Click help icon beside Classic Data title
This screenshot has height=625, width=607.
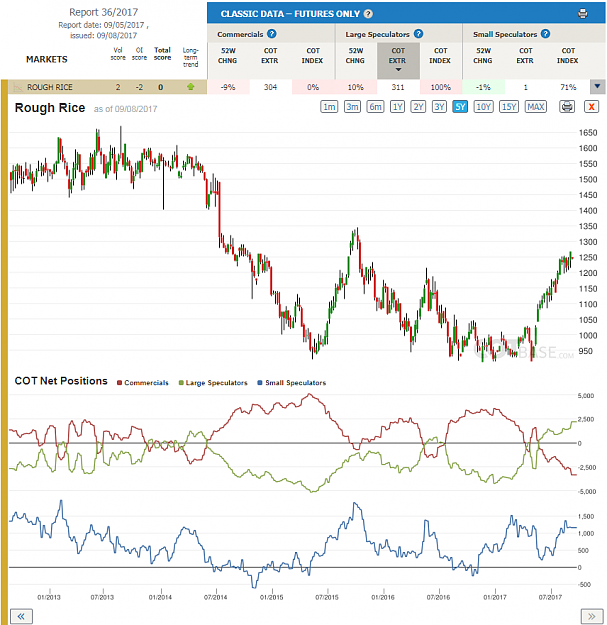click(x=368, y=14)
